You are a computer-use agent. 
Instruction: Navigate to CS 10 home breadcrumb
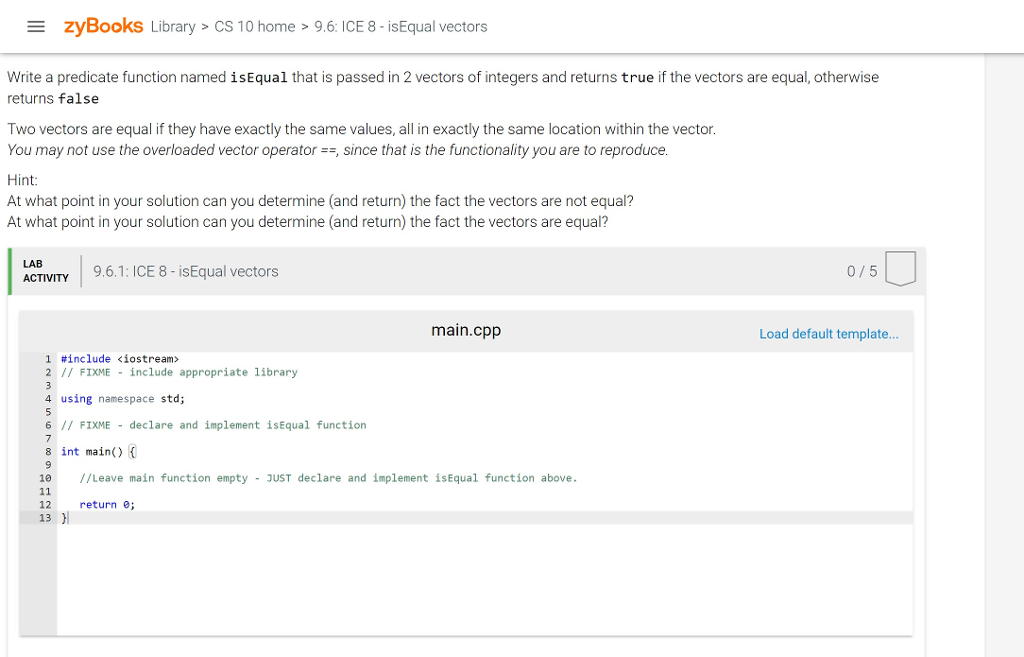tap(255, 27)
